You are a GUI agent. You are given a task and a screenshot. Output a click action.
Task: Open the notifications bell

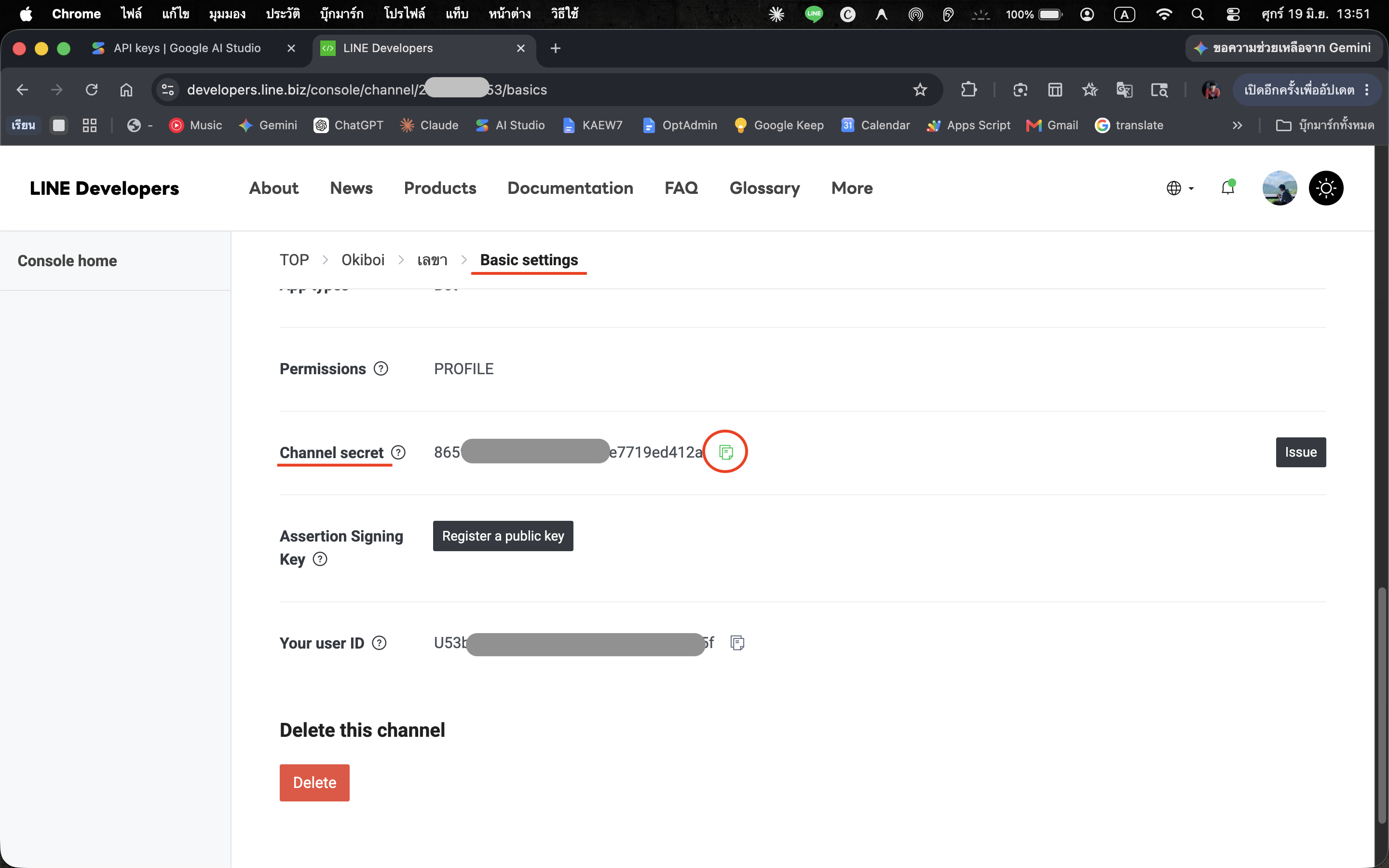(1228, 188)
